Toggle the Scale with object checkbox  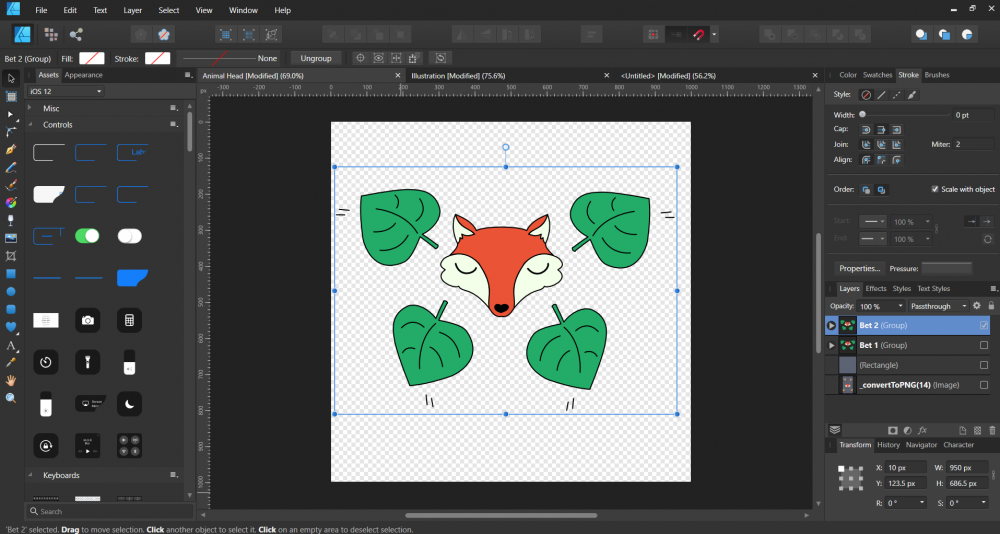click(x=935, y=189)
